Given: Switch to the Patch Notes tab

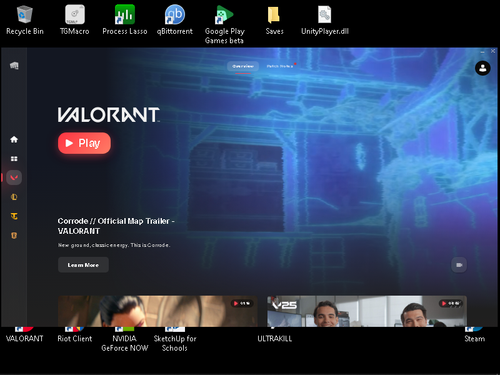Looking at the screenshot, I should (x=280, y=66).
